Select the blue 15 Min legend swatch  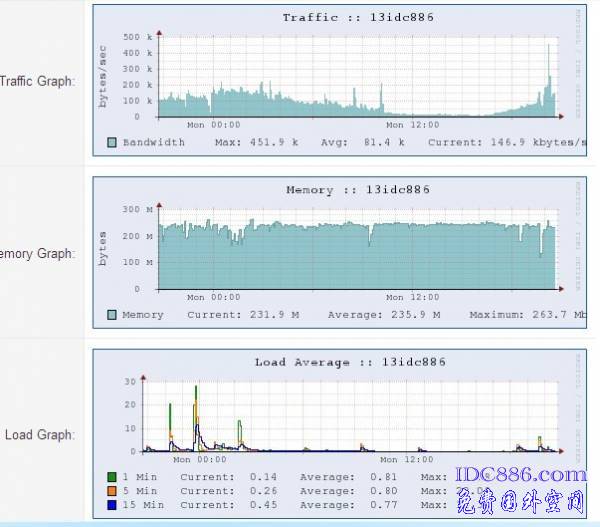pos(111,506)
